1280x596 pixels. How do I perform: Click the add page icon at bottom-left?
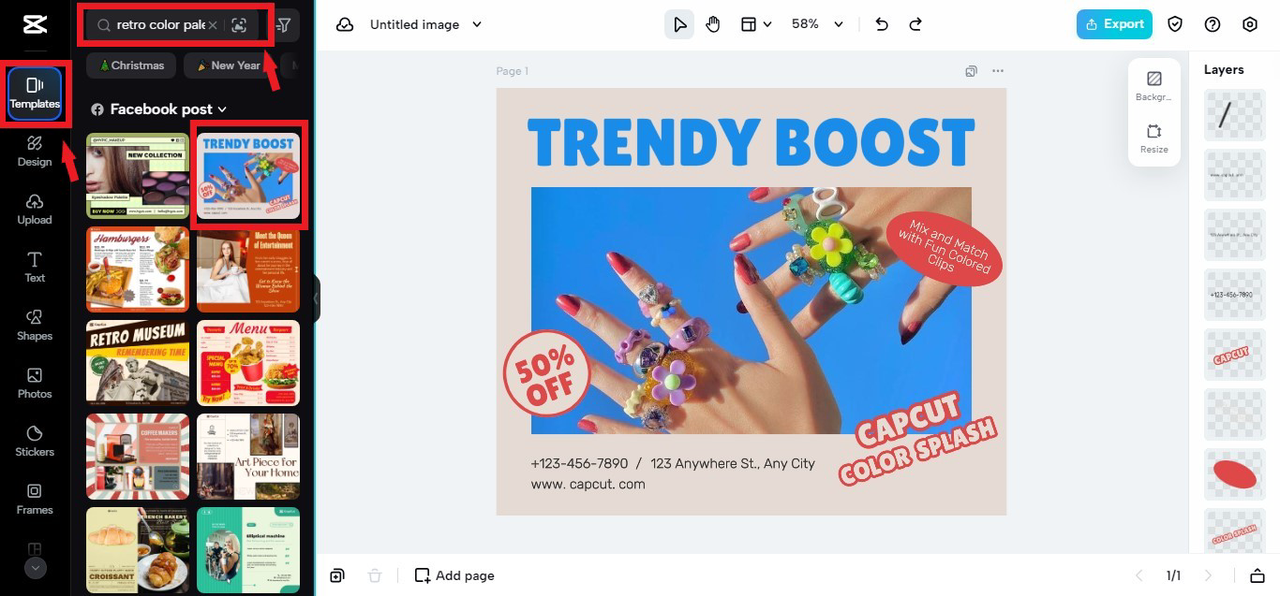337,575
